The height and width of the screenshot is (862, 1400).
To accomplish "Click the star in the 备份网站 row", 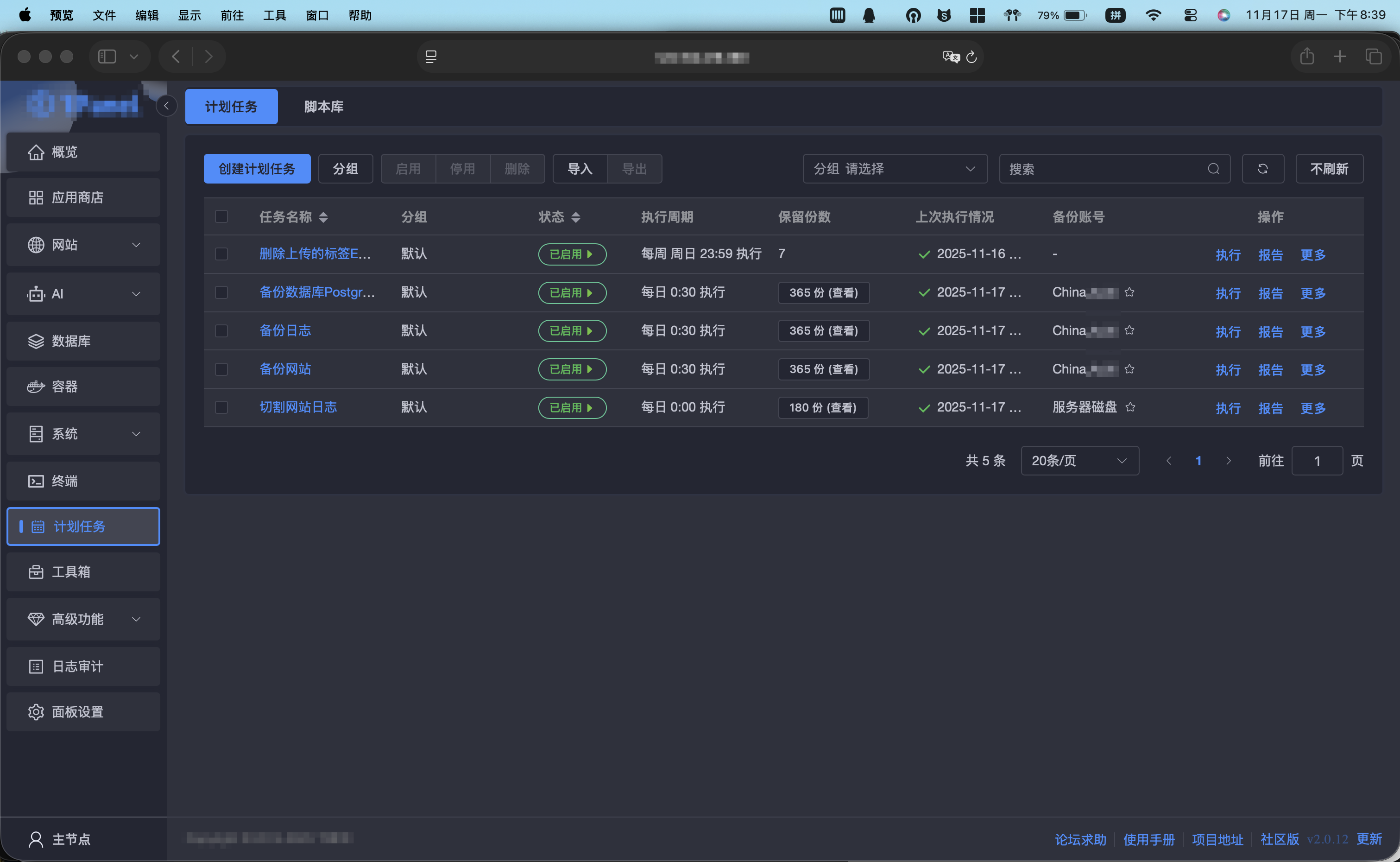I will coord(1129,369).
